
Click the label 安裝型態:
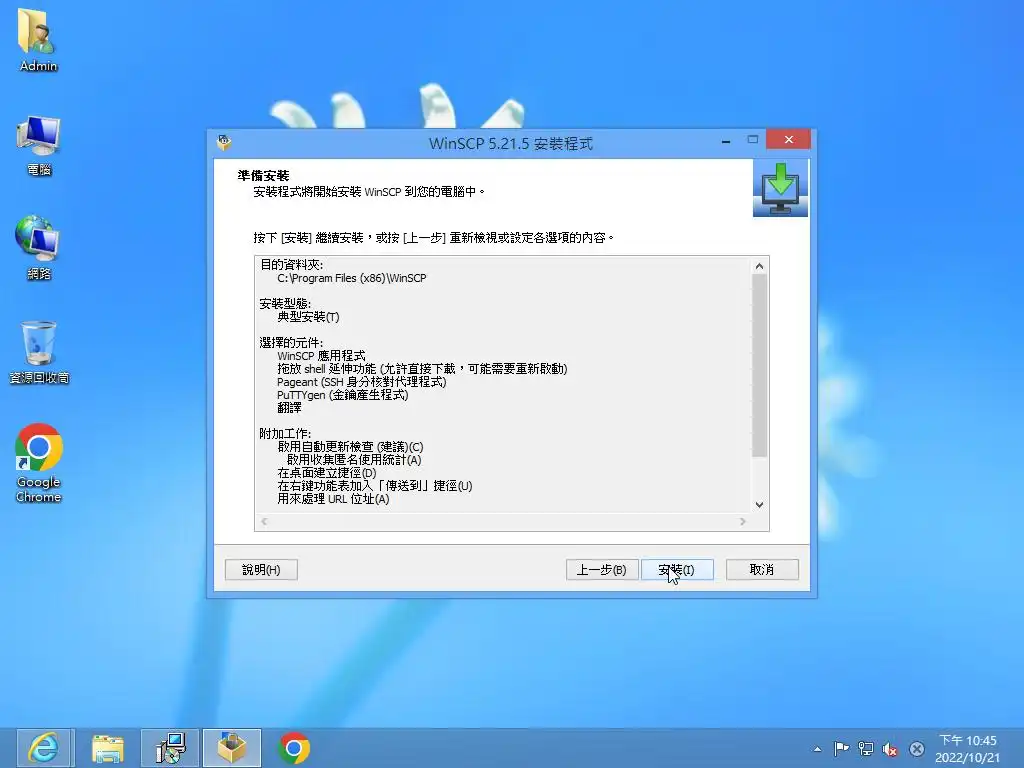(285, 304)
